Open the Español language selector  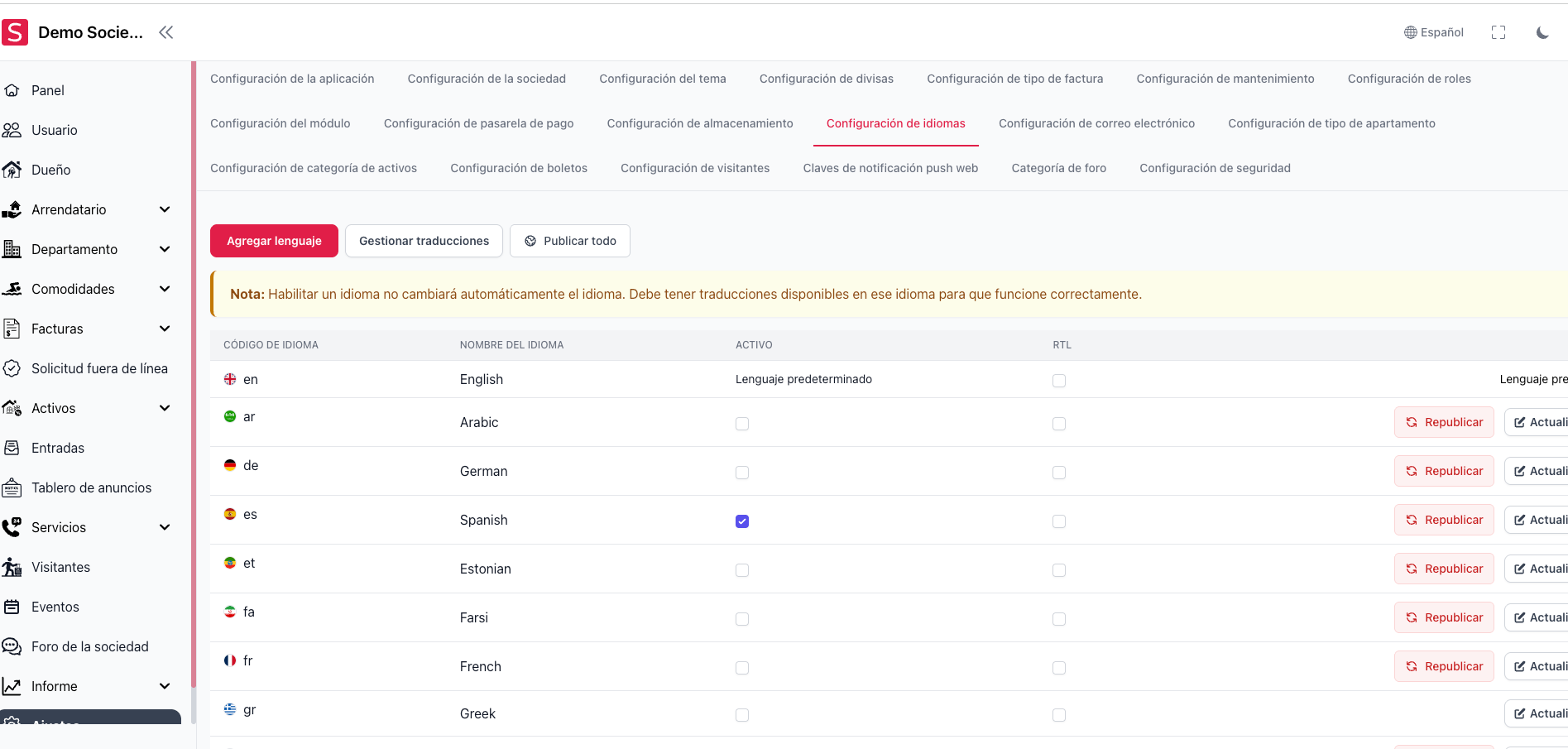pos(1434,32)
